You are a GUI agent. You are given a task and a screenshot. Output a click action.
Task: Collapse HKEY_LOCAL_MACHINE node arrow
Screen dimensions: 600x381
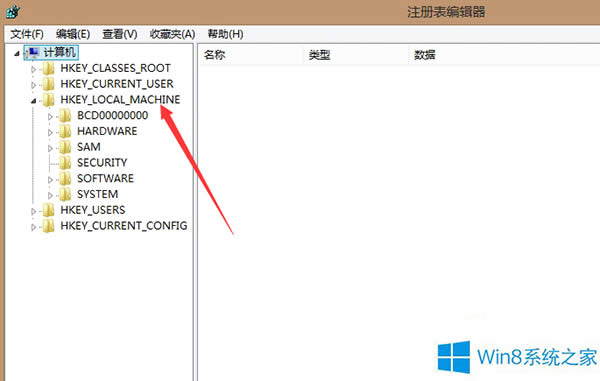34,101
